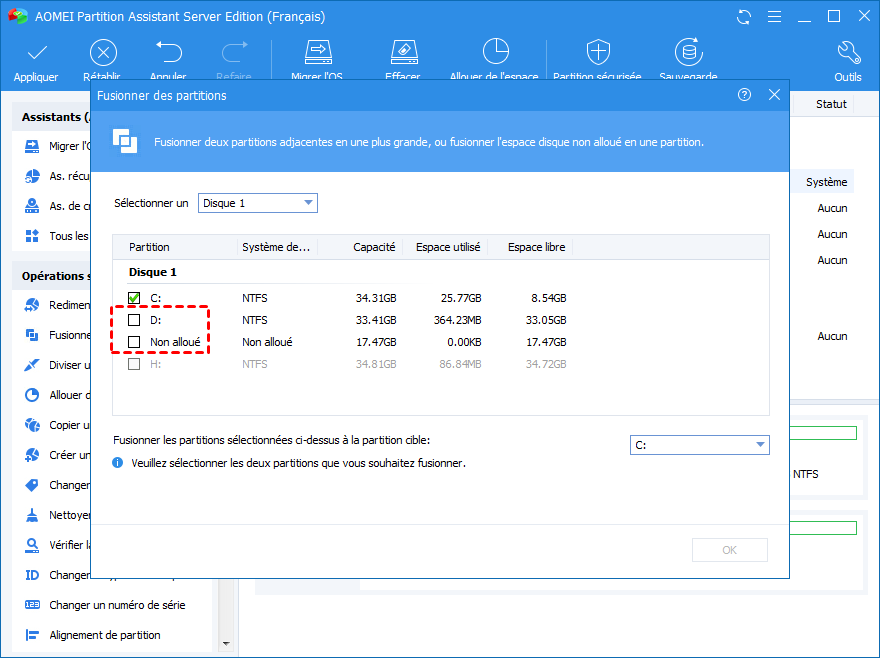Click the Diviser partition sidebar icon
The width and height of the screenshot is (880, 658).
(32, 365)
